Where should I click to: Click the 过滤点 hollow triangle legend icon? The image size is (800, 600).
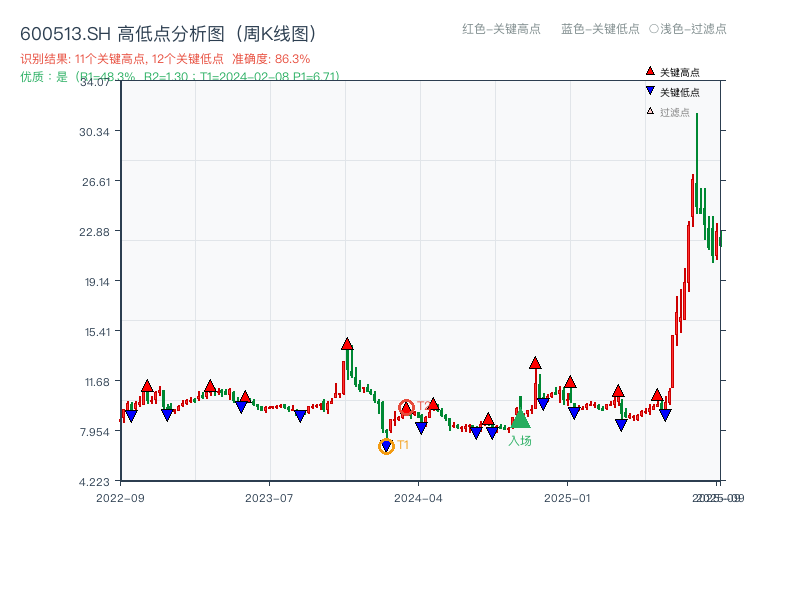[x=649, y=112]
